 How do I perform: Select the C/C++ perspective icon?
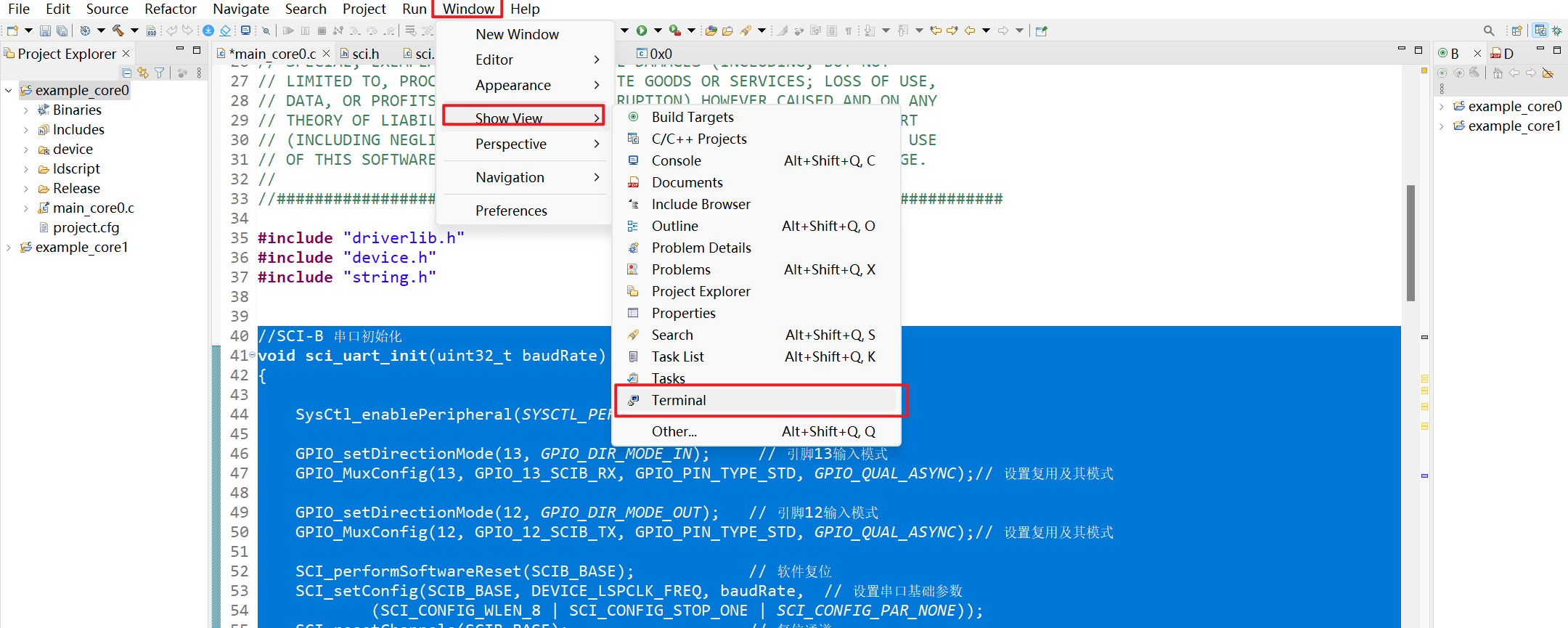point(1540,30)
